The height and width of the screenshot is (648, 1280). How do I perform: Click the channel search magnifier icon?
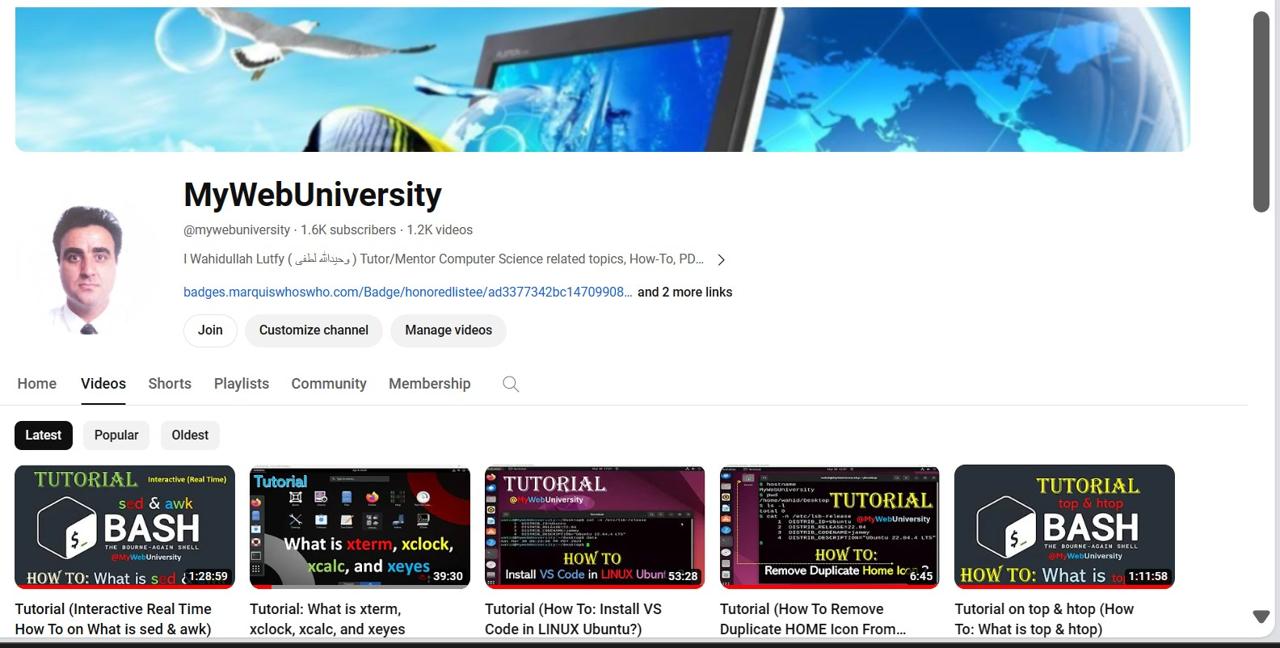tap(511, 384)
